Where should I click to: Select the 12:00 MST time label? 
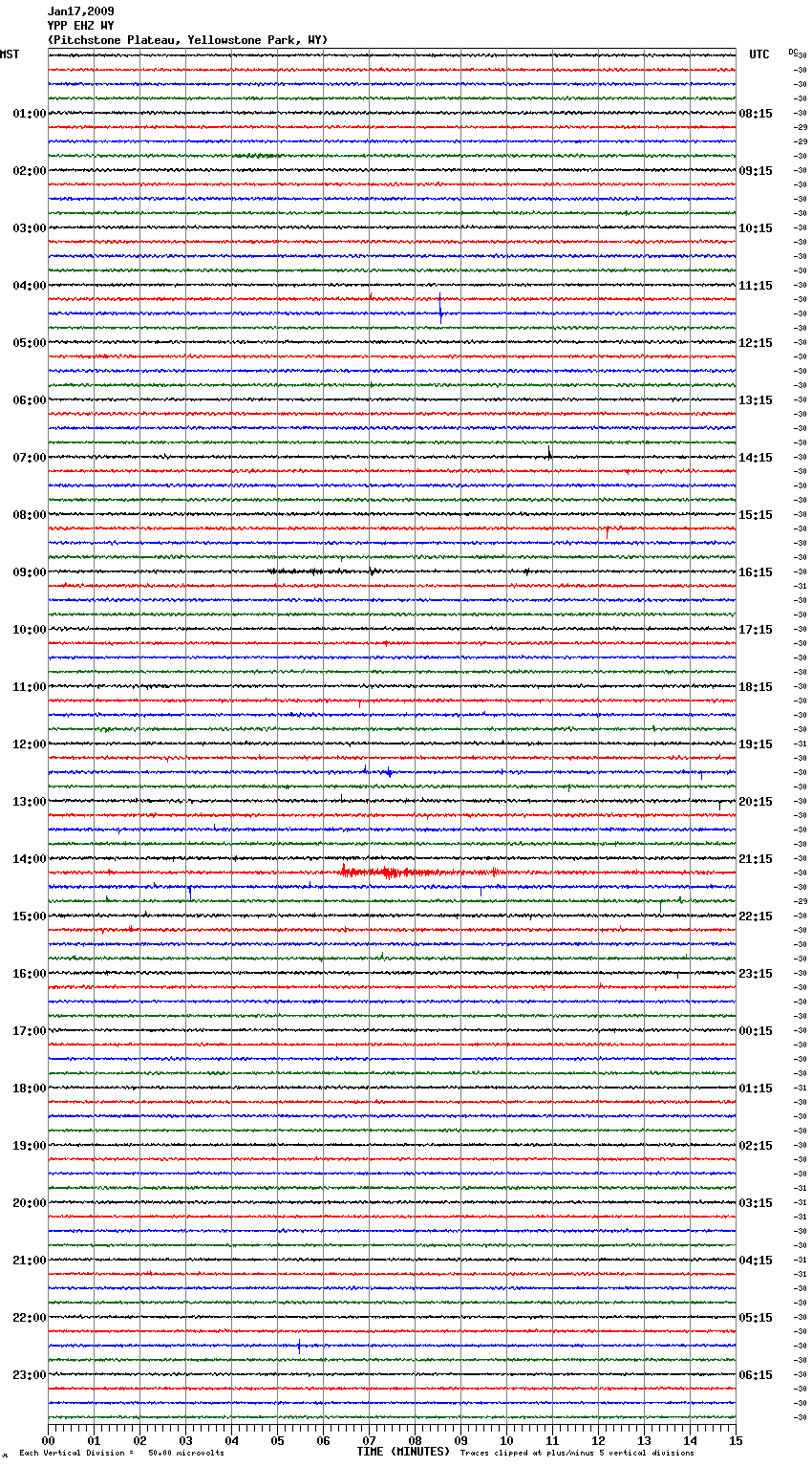(30, 744)
